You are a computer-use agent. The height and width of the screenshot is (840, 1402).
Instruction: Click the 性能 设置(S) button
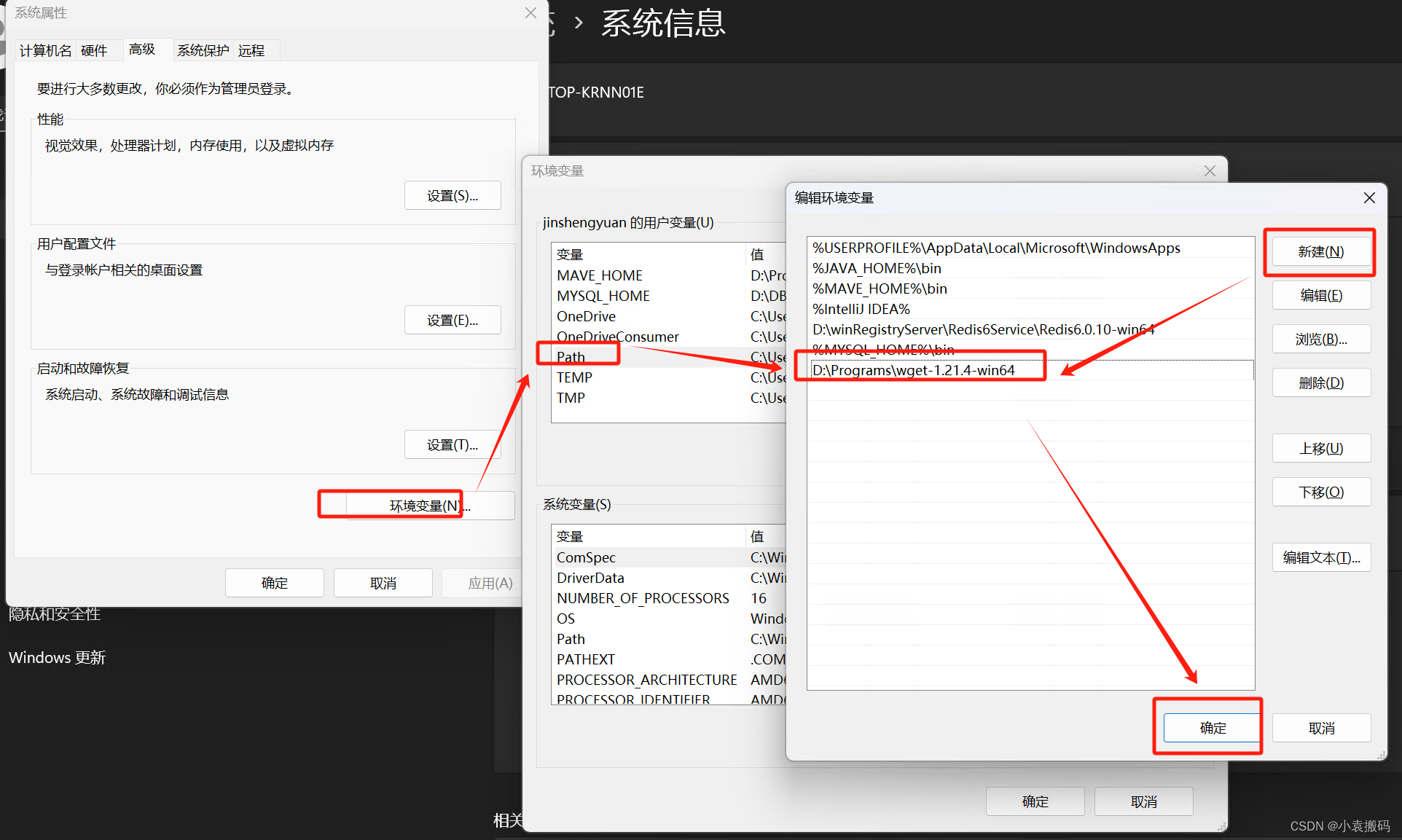[452, 195]
